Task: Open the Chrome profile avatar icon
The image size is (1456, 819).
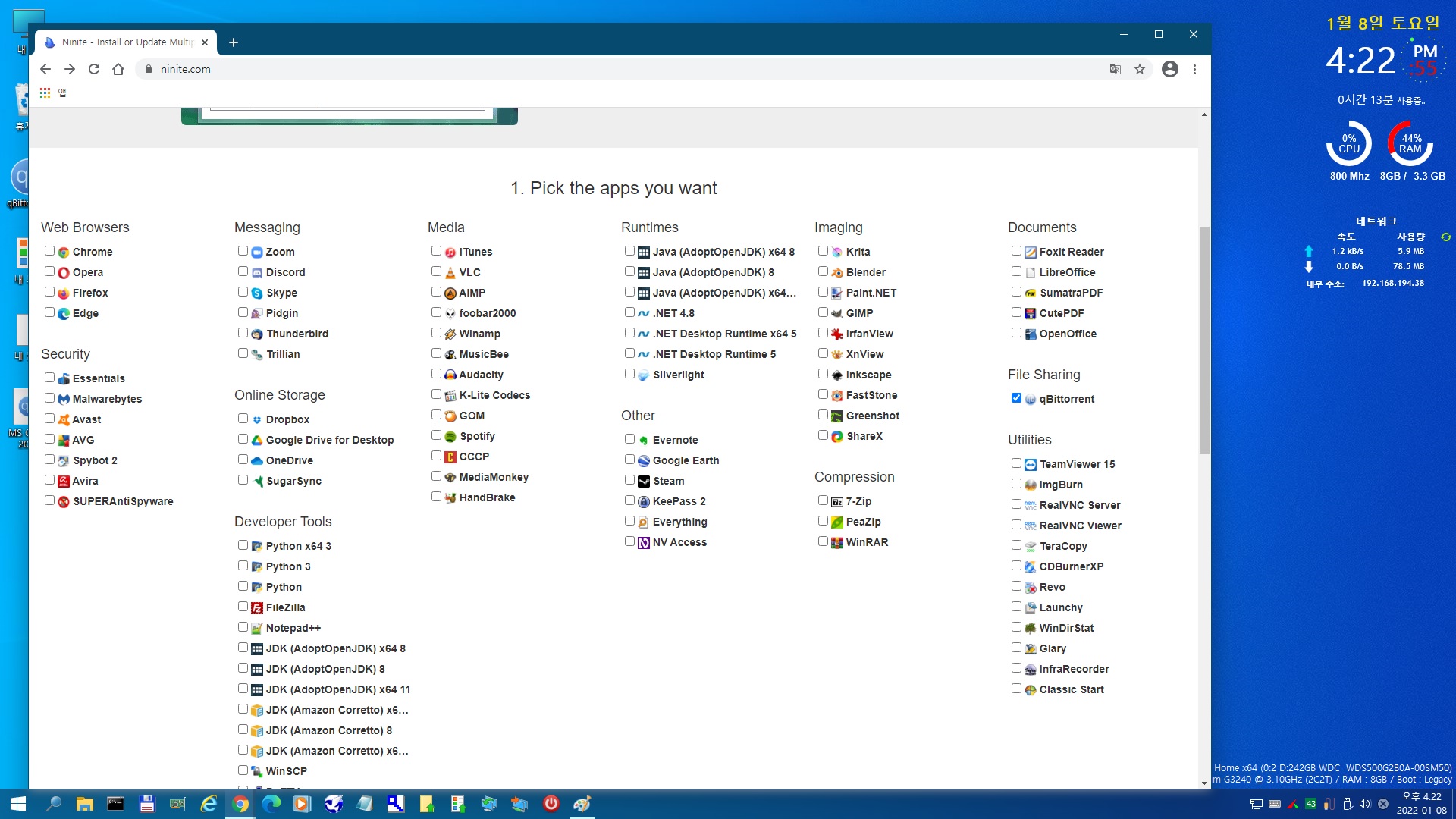Action: tap(1170, 69)
